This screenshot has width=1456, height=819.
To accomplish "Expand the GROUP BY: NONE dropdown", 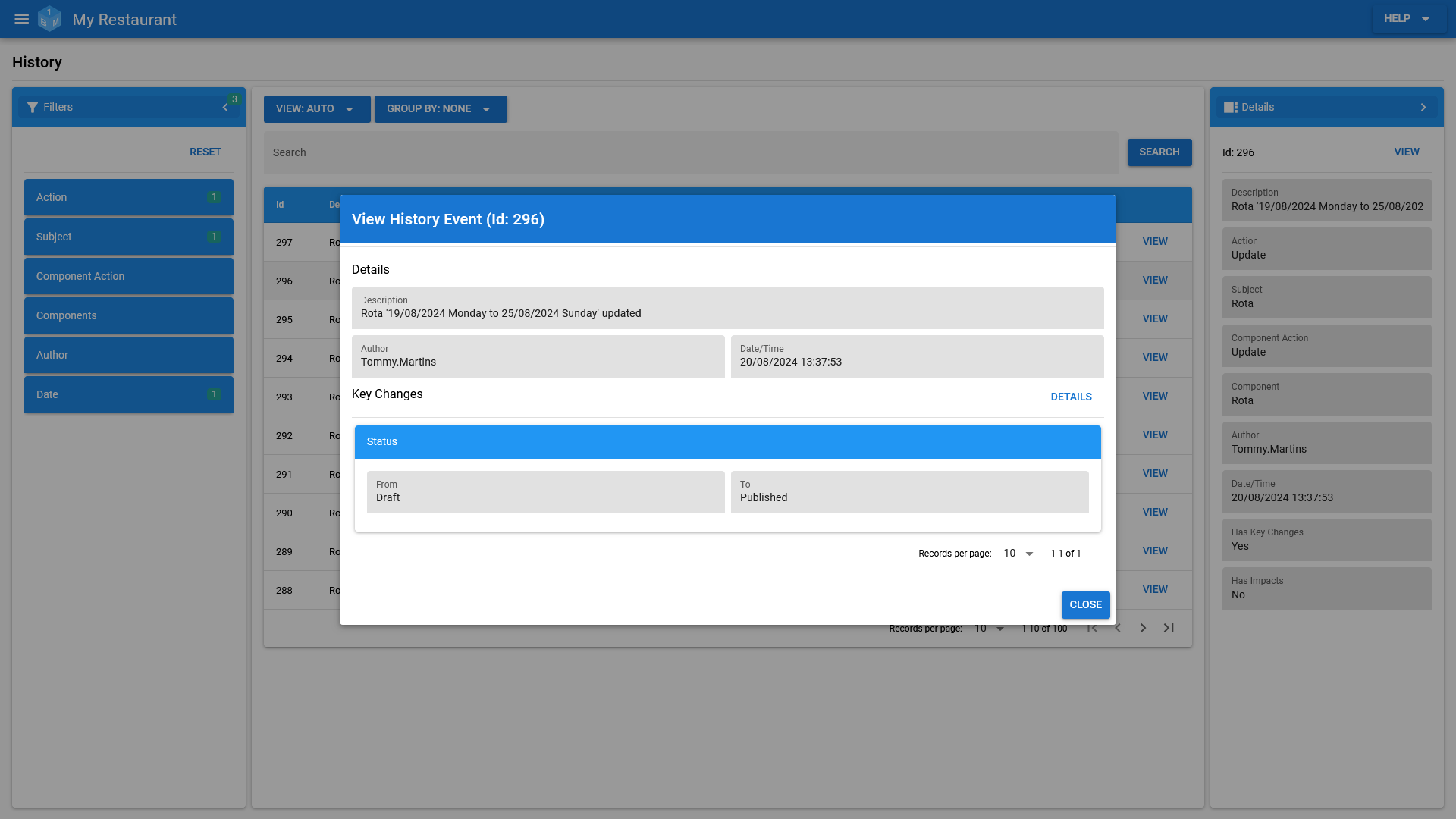I will [440, 109].
